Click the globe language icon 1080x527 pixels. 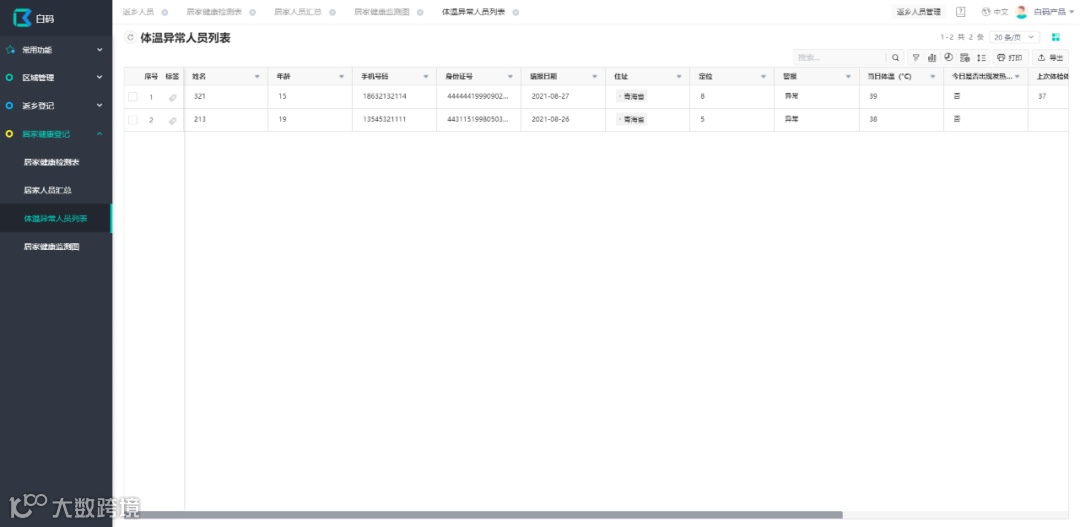(986, 12)
